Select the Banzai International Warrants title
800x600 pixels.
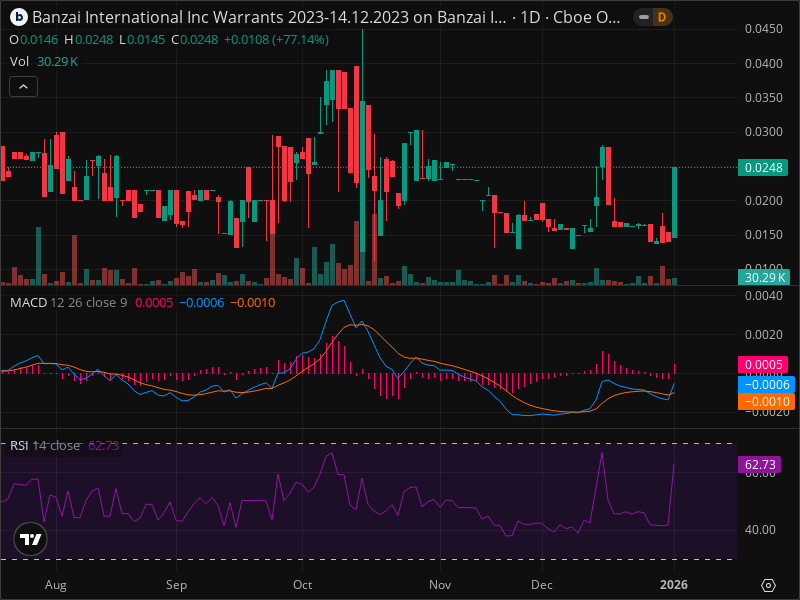point(269,17)
